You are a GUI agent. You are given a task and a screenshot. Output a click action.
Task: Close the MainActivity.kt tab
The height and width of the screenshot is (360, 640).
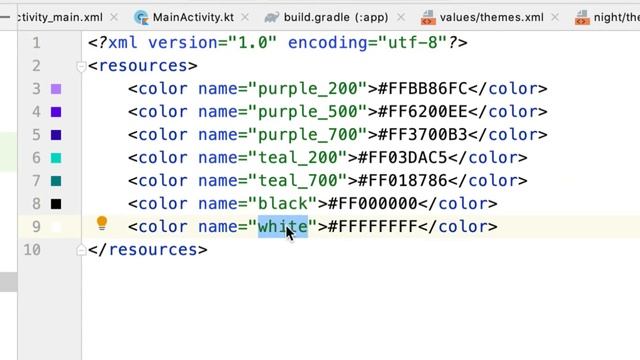(245, 17)
